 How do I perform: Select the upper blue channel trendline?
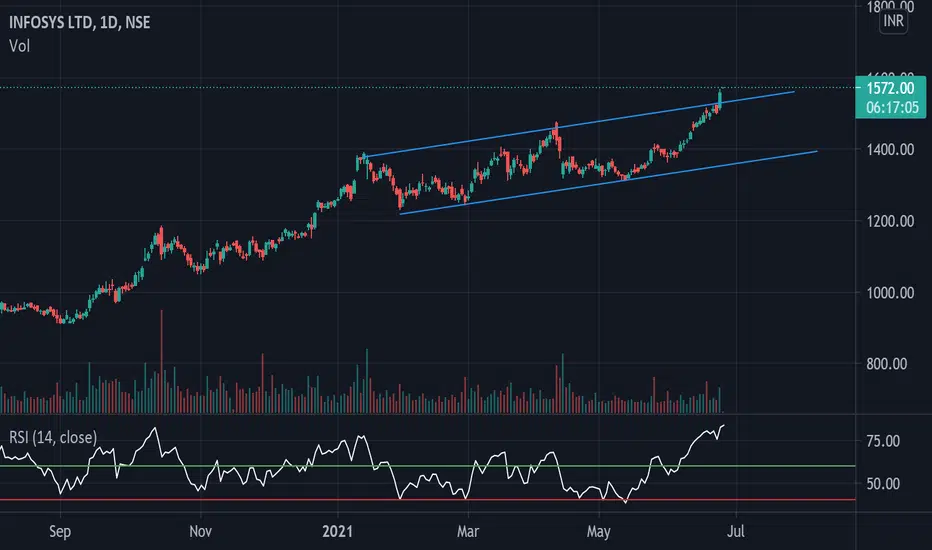(x=580, y=124)
